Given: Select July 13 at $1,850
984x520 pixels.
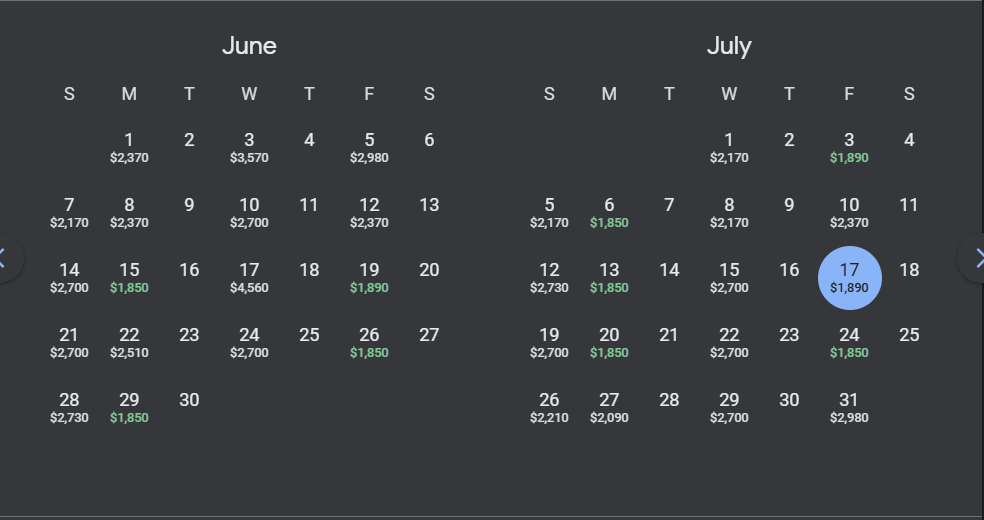Looking at the screenshot, I should pyautogui.click(x=609, y=277).
